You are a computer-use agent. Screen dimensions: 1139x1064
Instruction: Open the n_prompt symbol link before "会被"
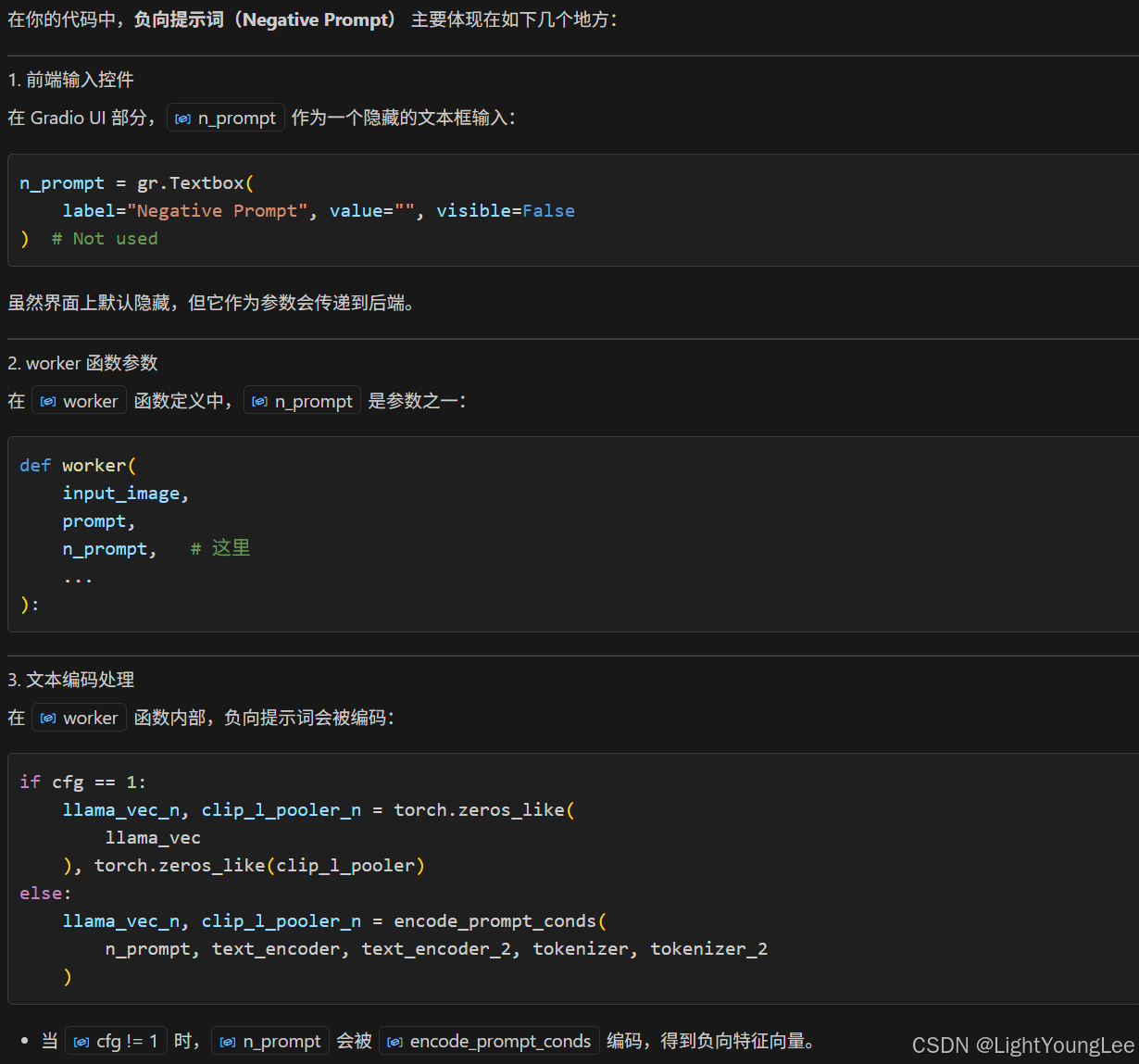point(270,1041)
